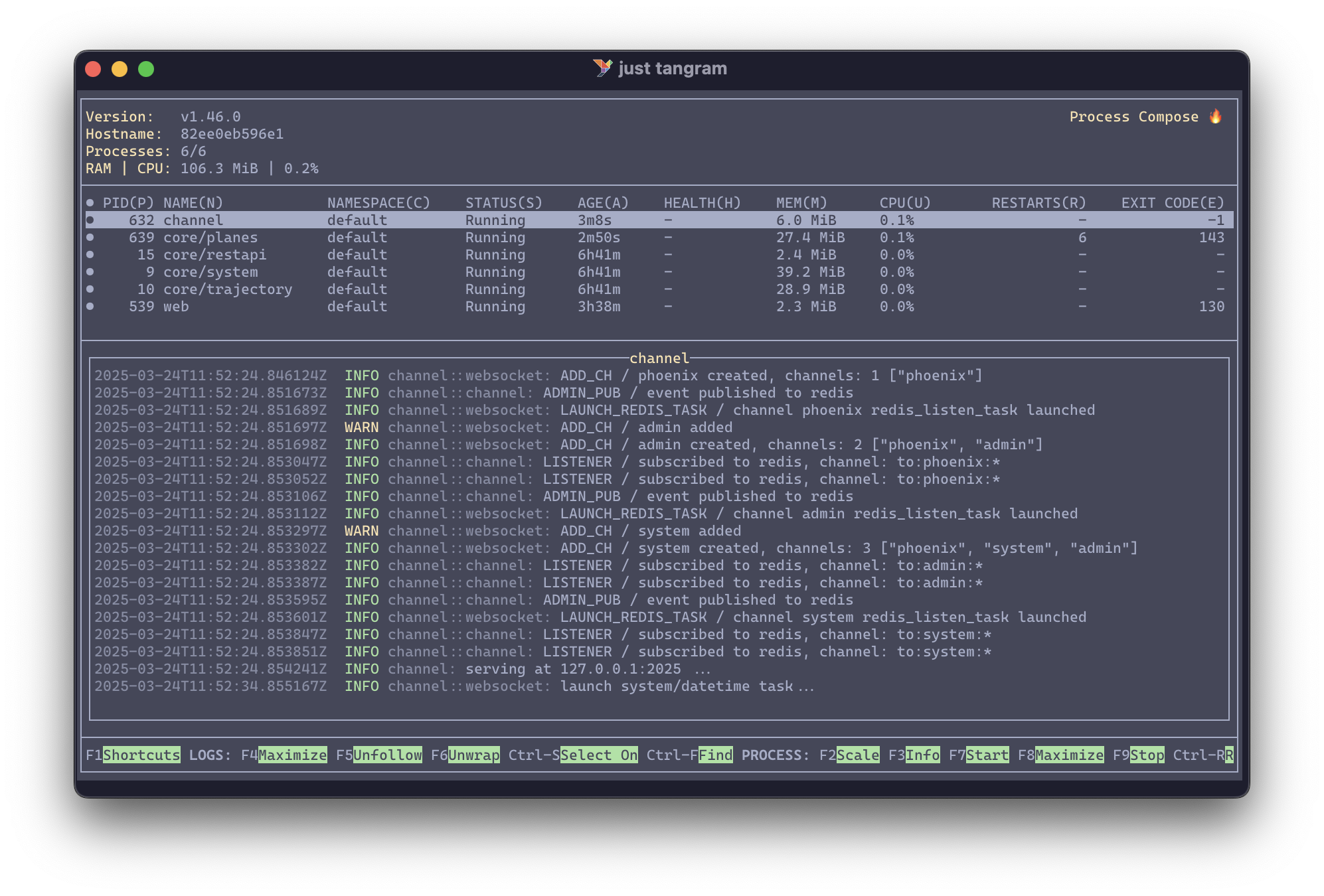Sort by EXIT CODE(E) column header

tap(1173, 202)
